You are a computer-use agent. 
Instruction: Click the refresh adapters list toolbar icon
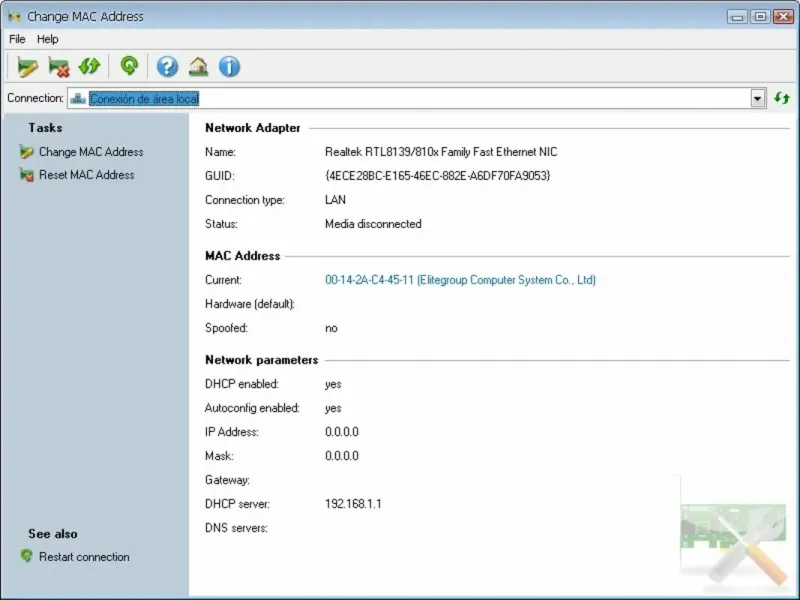tap(90, 66)
